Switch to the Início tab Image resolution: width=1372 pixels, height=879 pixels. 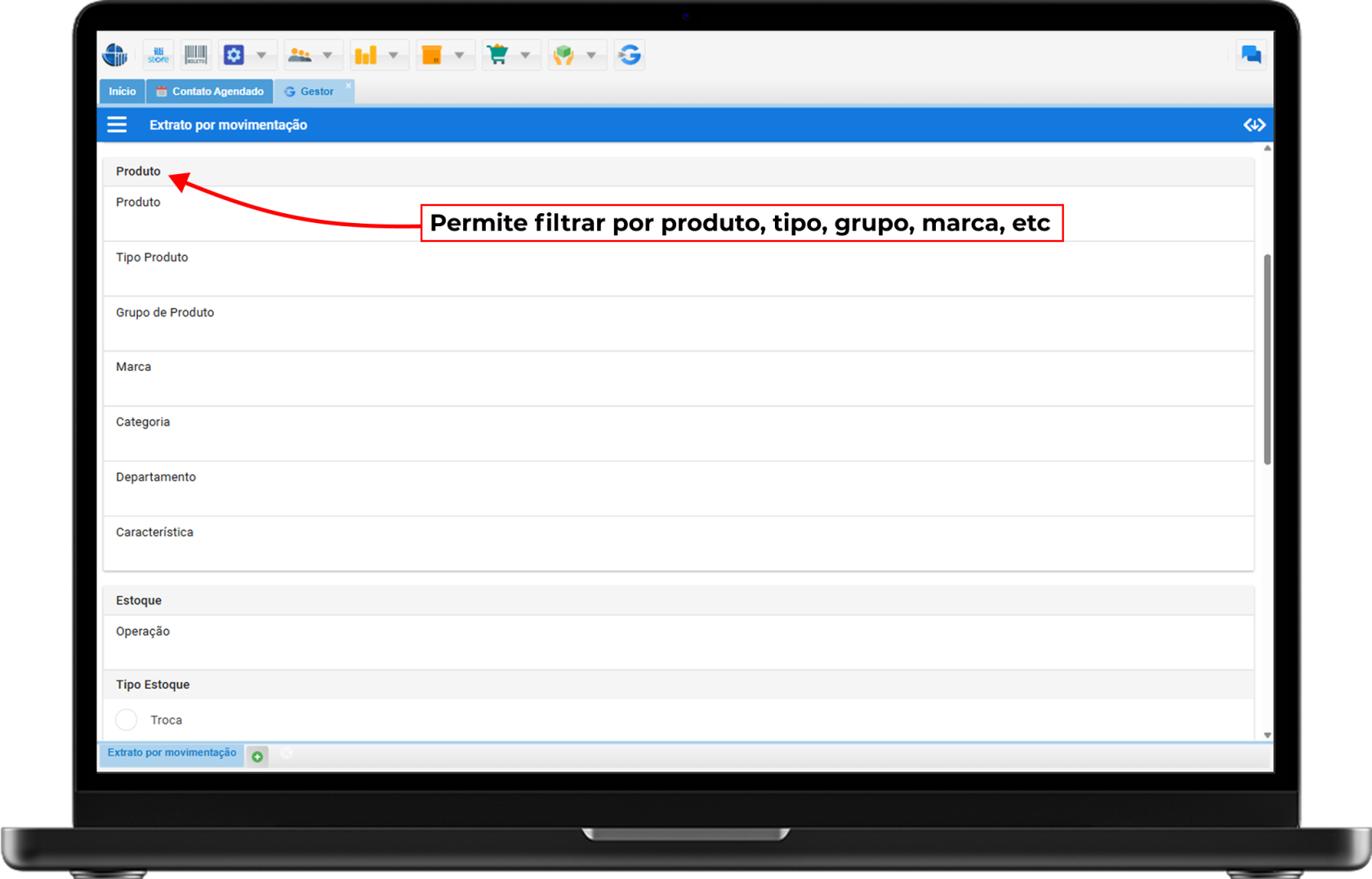(x=122, y=91)
